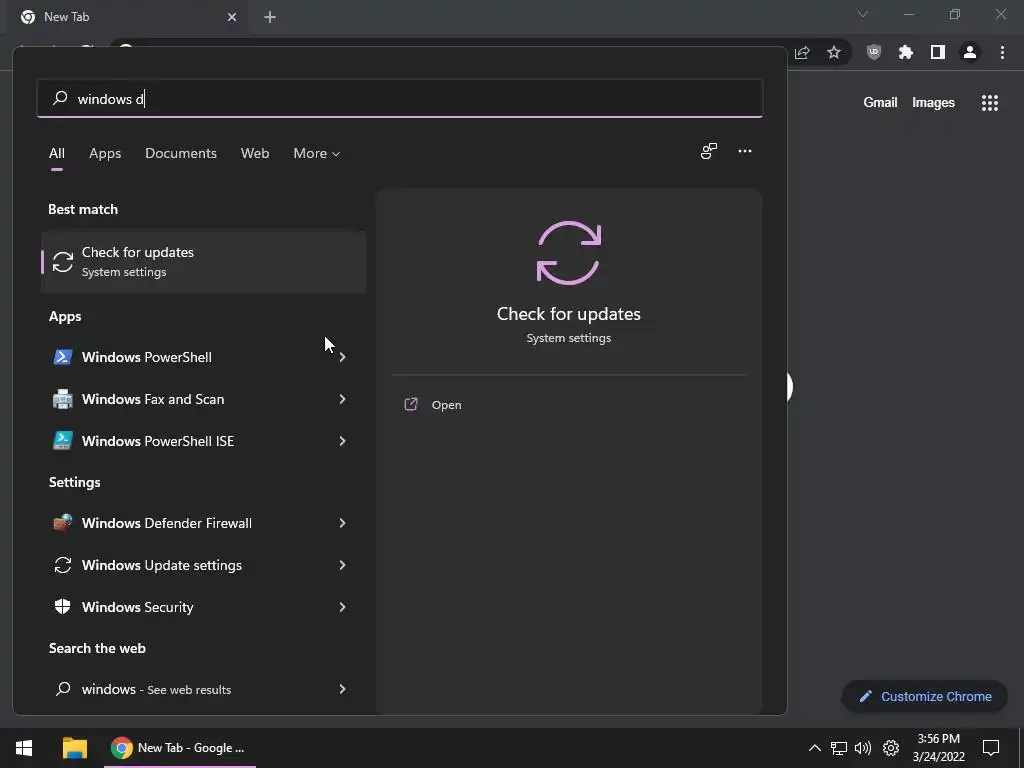The image size is (1024, 768).
Task: Open Chrome's tab search dropdown arrow
Action: pyautogui.click(x=863, y=14)
